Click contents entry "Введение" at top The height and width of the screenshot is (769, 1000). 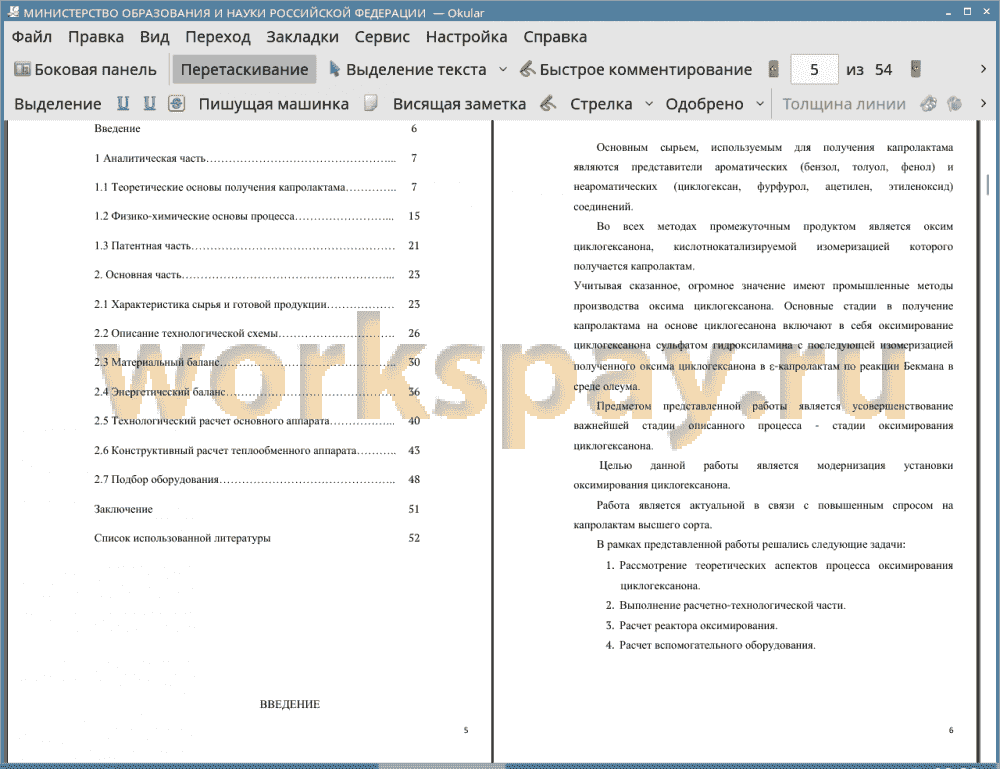tap(117, 129)
